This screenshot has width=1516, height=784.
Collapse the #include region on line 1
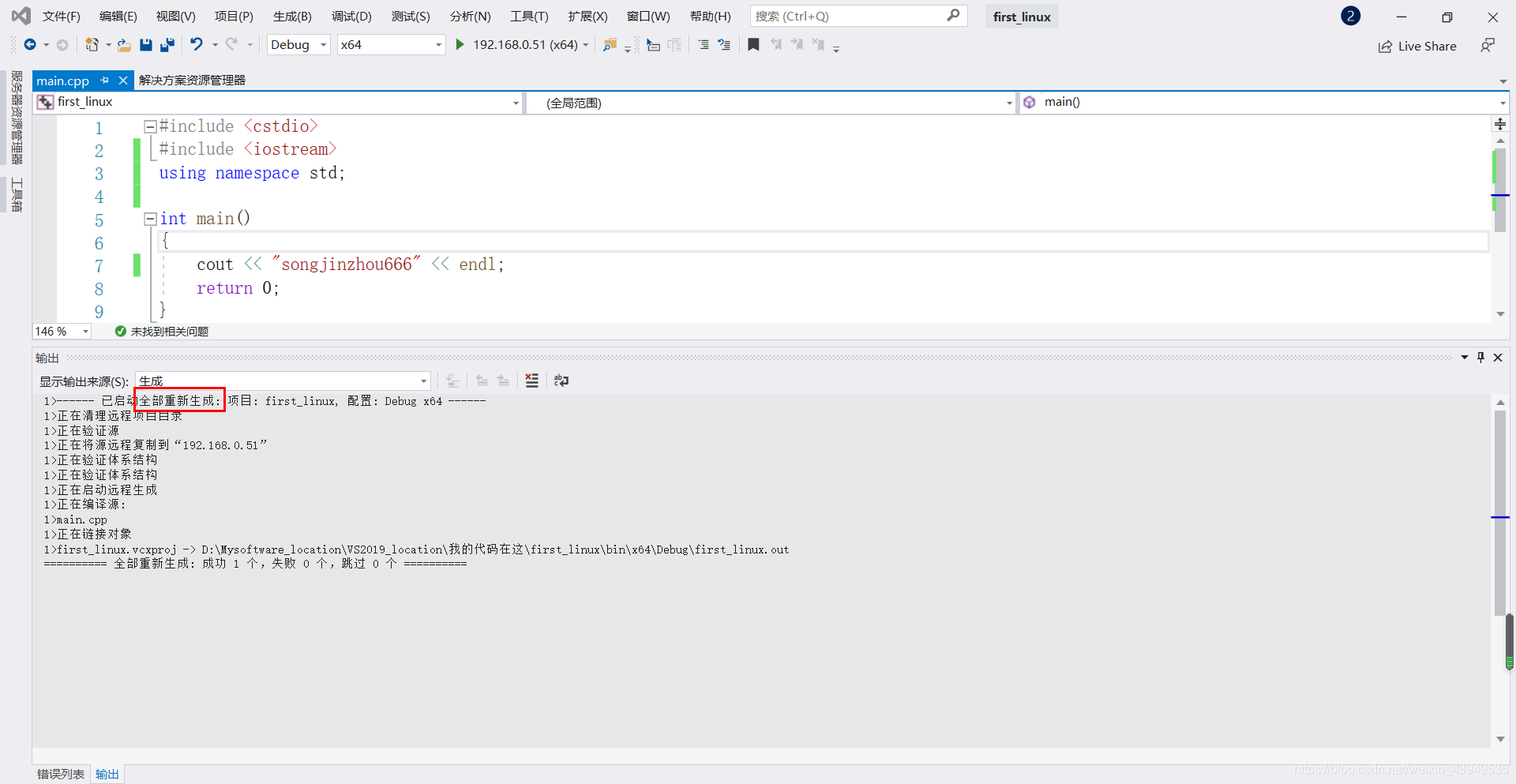click(x=150, y=126)
